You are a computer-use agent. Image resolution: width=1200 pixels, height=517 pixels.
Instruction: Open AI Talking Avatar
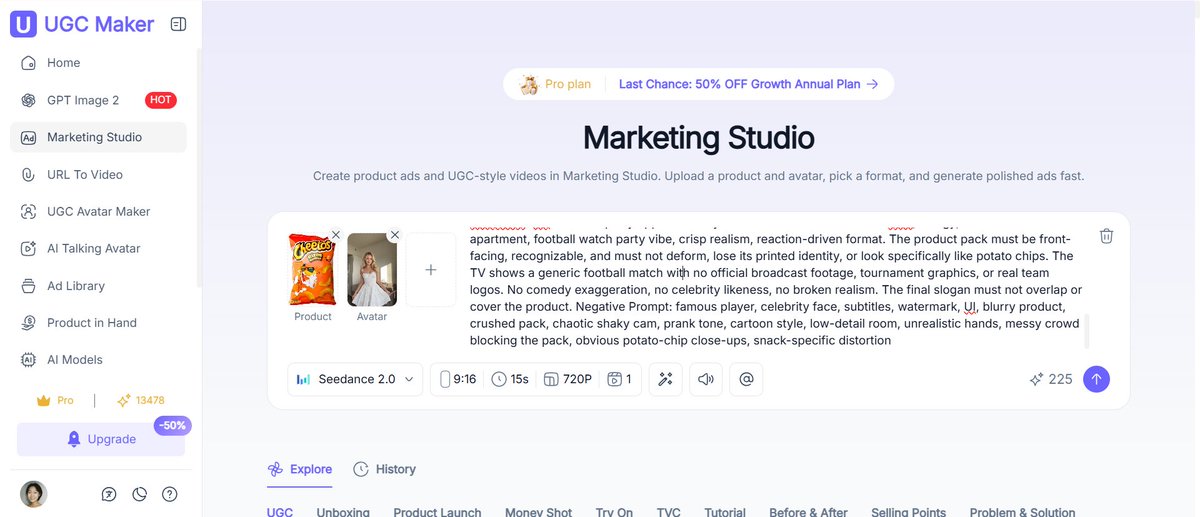(x=98, y=248)
